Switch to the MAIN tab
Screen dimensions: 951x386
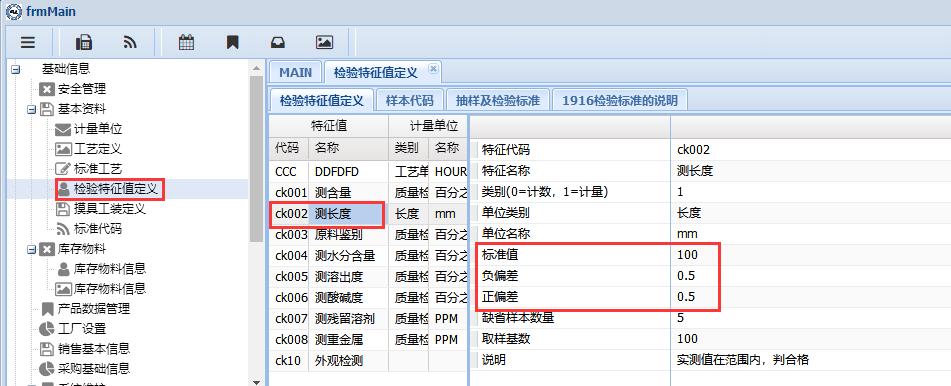295,73
